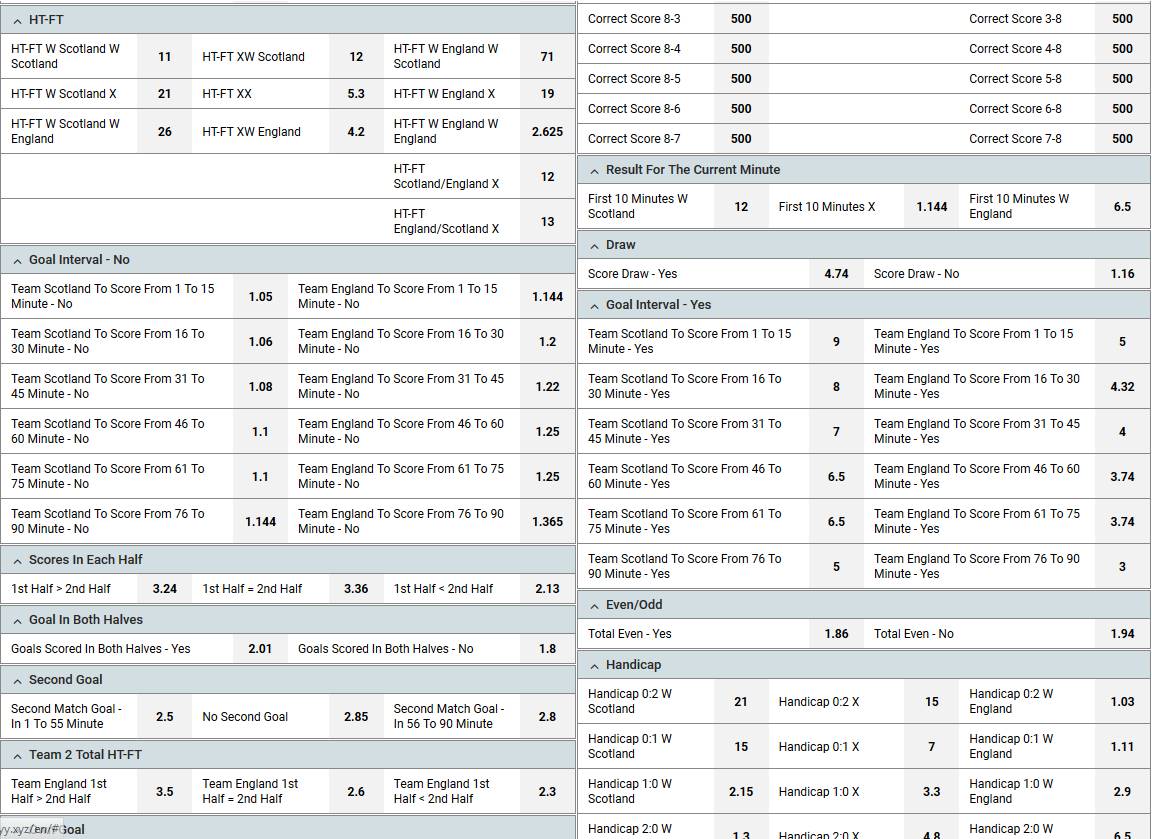Screen dimensions: 1152x839
Task: Select Correct Score 4-8 odds 500
Action: point(1123,49)
